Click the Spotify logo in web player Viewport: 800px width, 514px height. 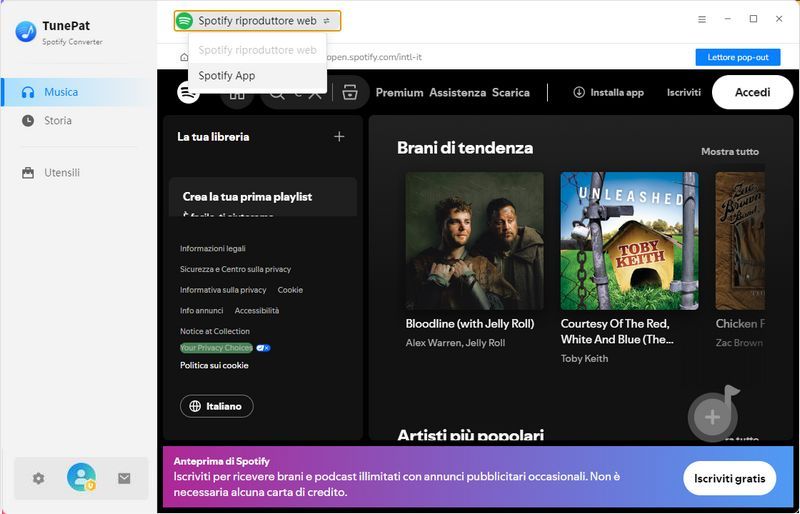(188, 92)
